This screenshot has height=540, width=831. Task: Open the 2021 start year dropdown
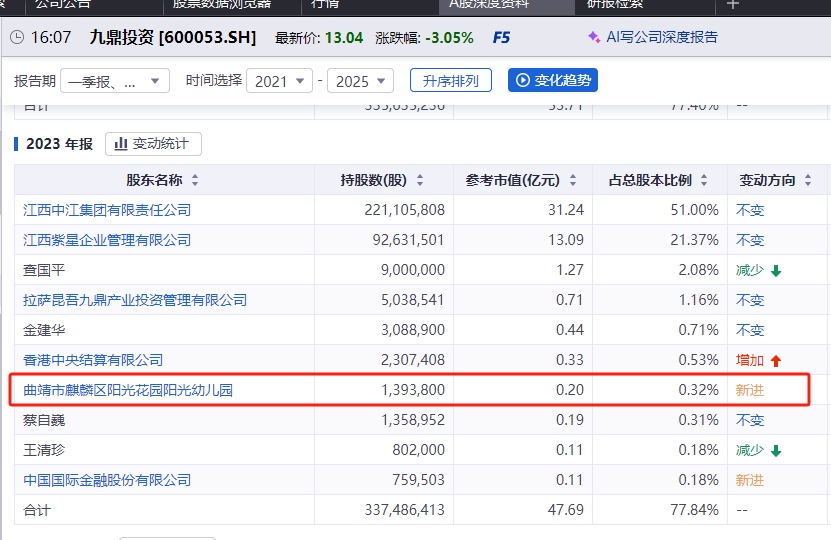[x=278, y=81]
